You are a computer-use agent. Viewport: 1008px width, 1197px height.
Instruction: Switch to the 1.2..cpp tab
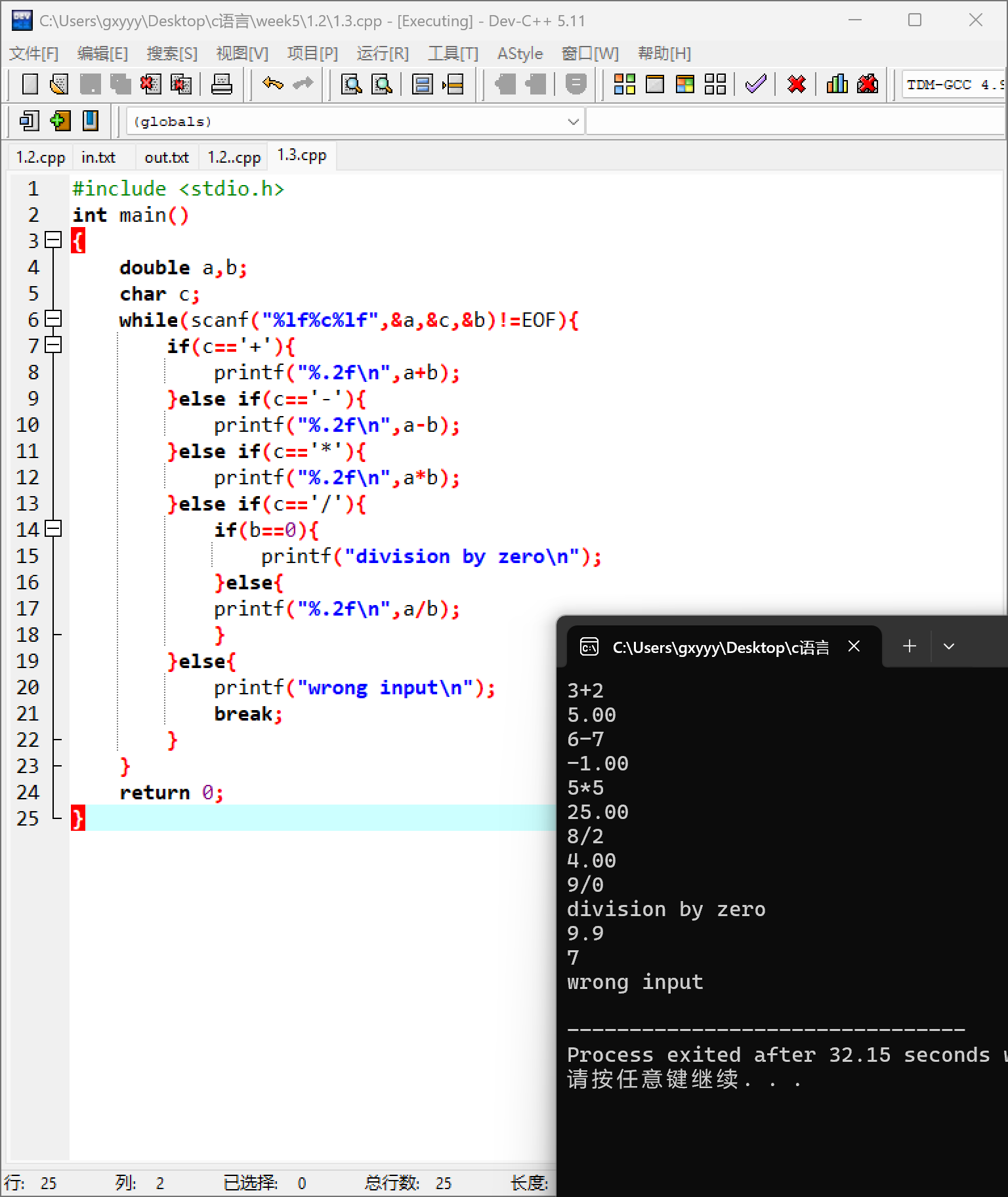coord(234,157)
